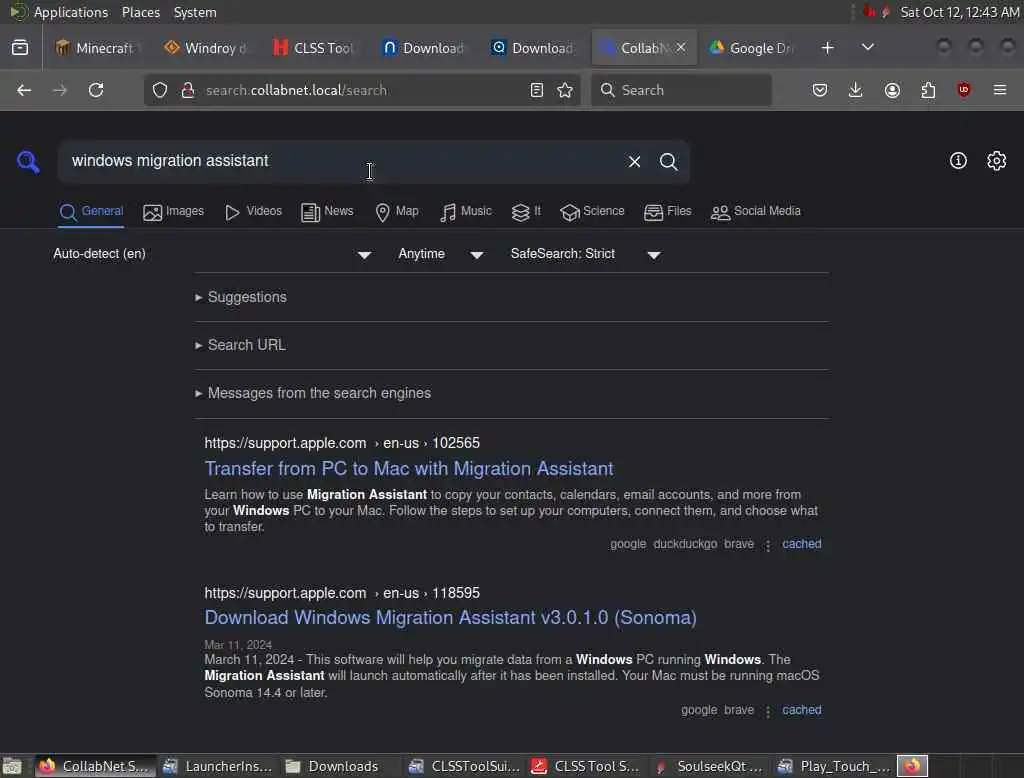Open first result's engine options dots icon
The height and width of the screenshot is (778, 1024).
click(768, 545)
